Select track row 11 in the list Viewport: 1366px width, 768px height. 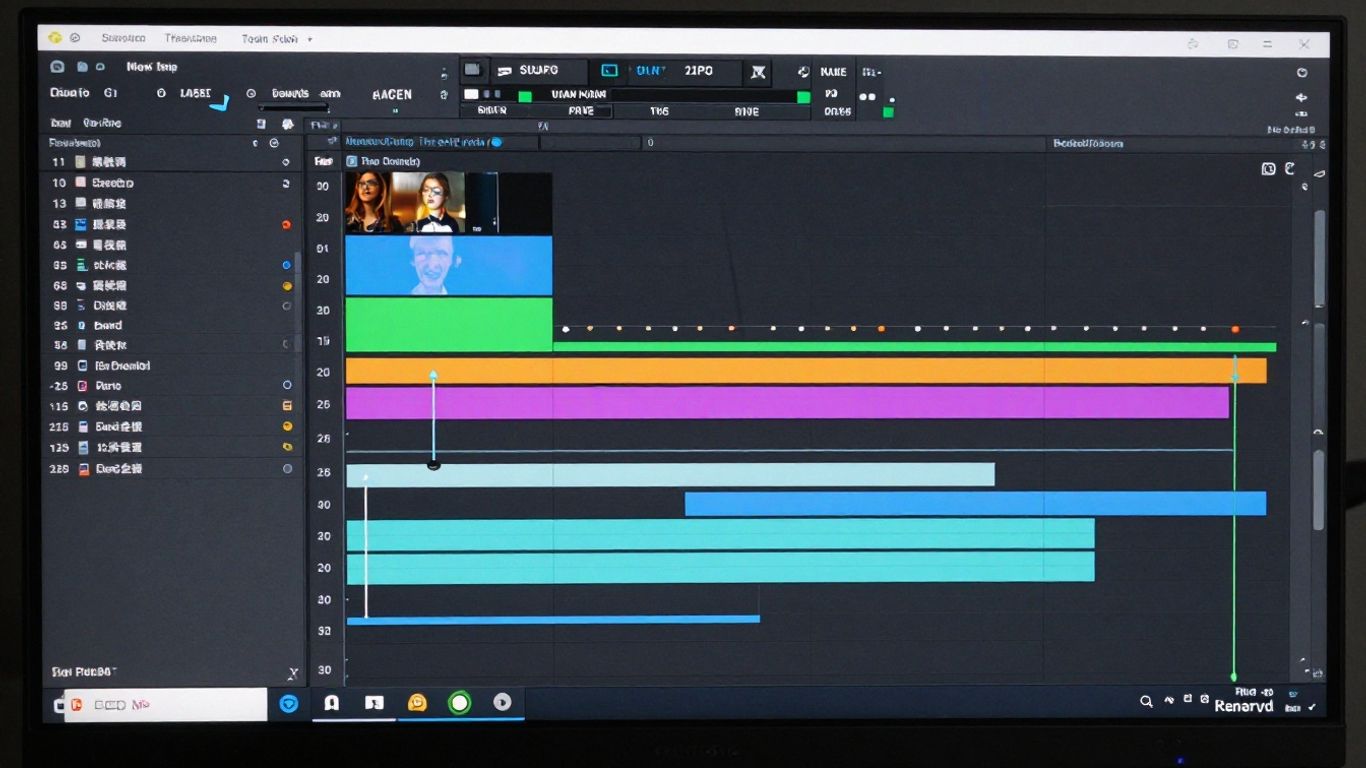pos(172,162)
